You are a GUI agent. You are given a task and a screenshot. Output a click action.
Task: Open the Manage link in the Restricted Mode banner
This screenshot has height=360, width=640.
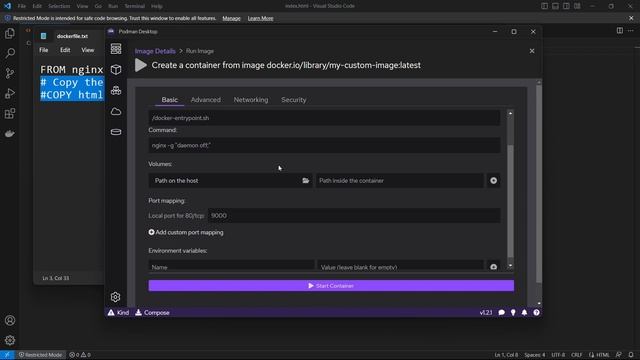coord(231,18)
